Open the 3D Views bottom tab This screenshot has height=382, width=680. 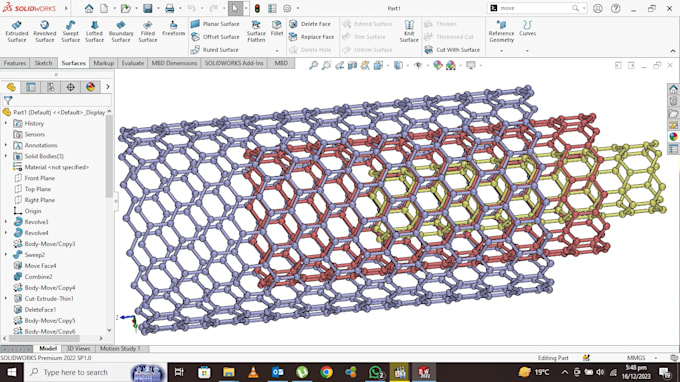pos(78,349)
